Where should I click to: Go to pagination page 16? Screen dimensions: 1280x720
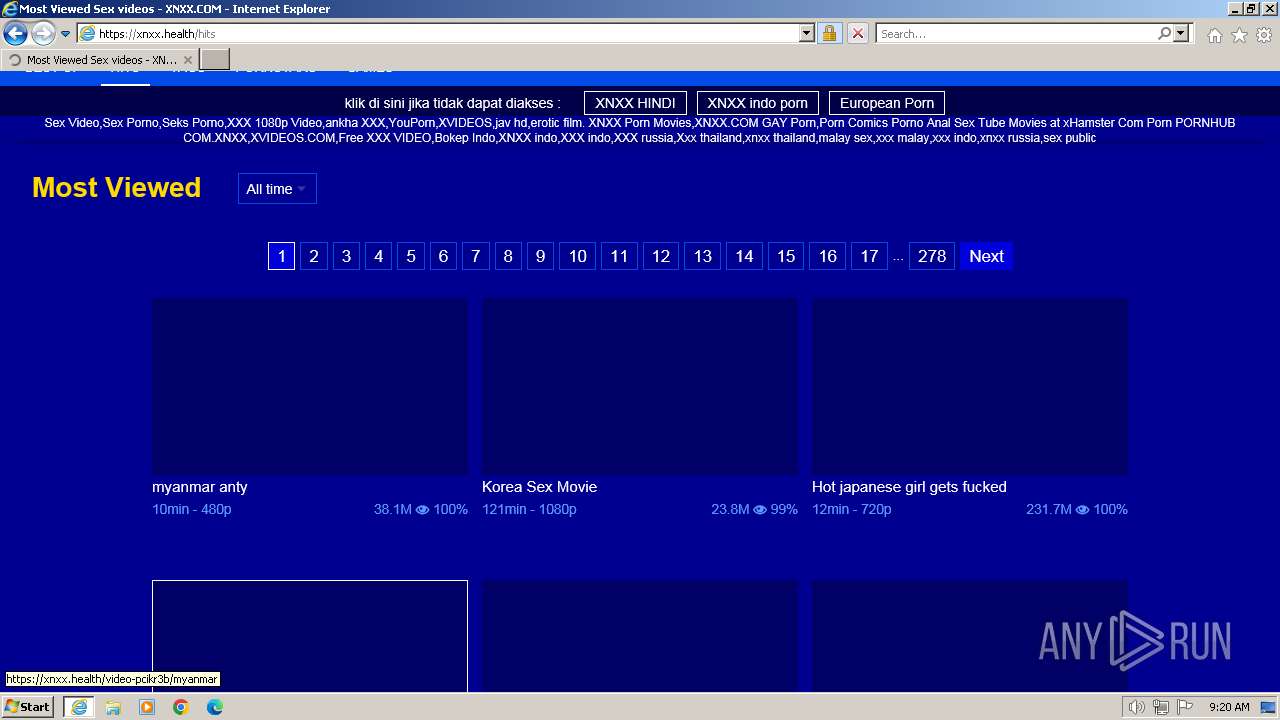coord(828,256)
